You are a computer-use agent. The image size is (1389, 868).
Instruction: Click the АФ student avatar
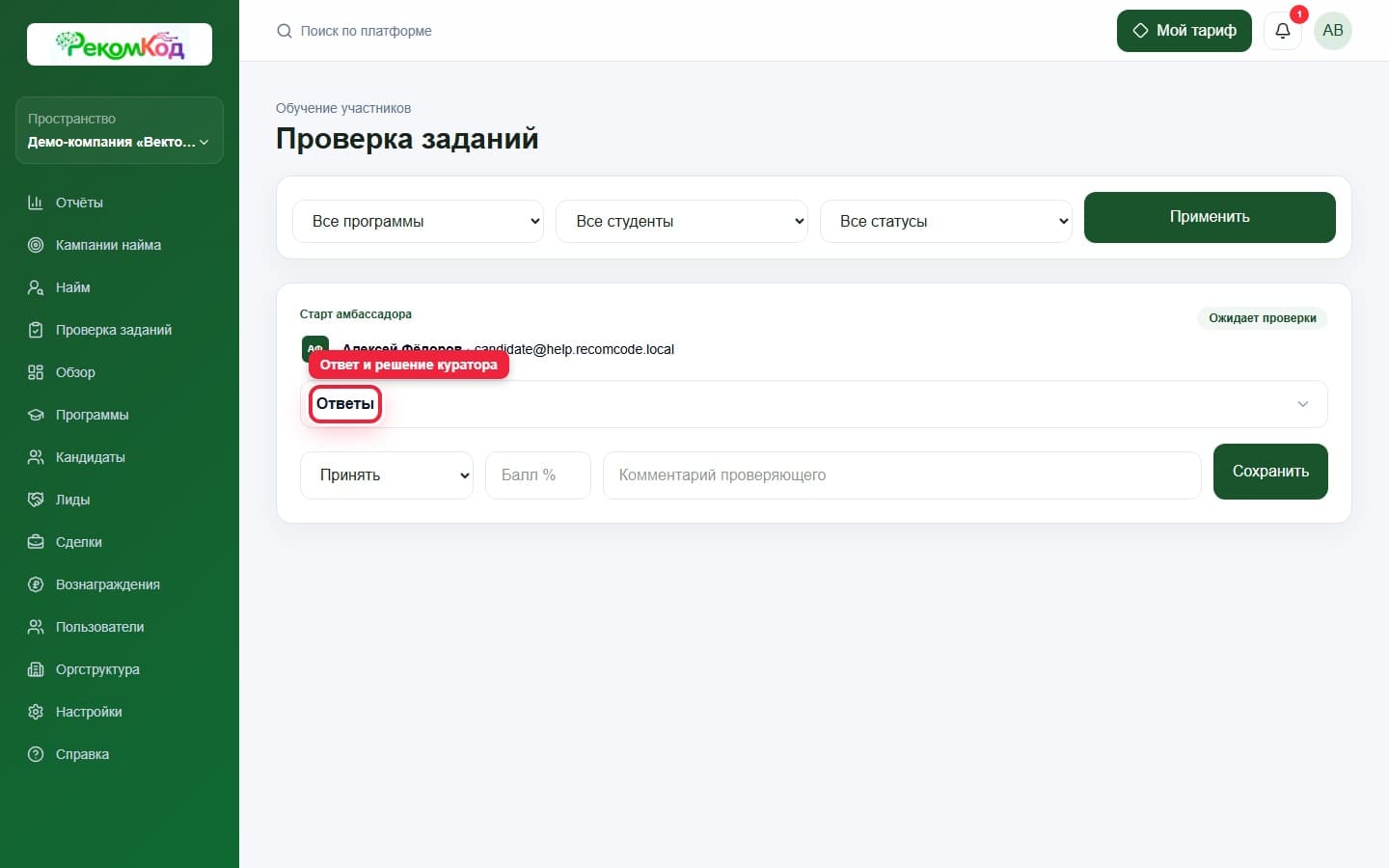(x=315, y=348)
